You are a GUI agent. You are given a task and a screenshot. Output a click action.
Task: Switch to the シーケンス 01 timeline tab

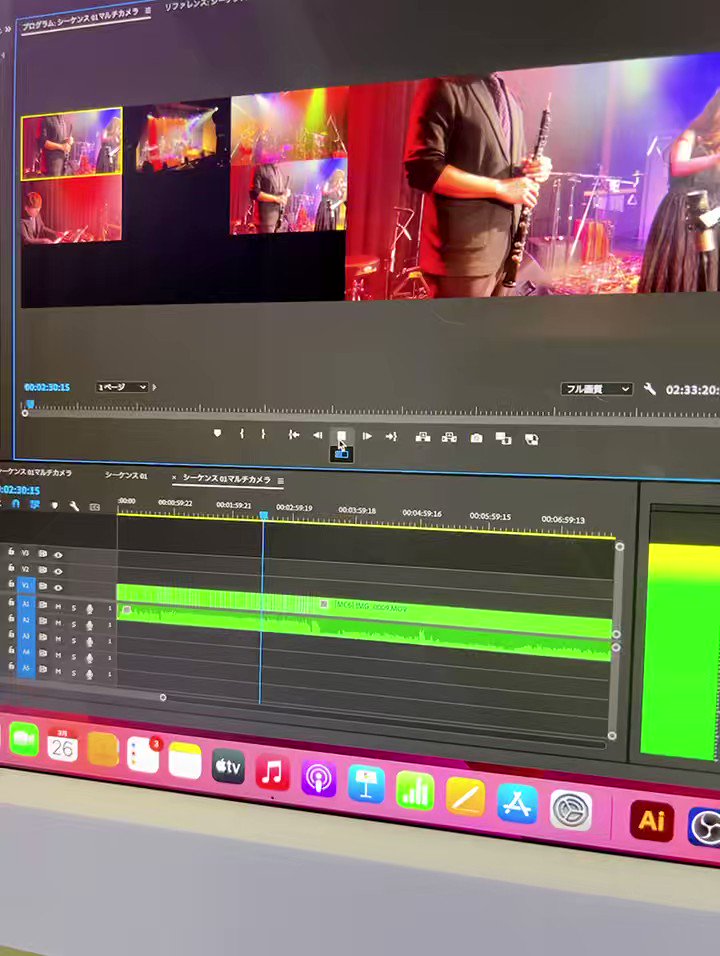(x=126, y=476)
